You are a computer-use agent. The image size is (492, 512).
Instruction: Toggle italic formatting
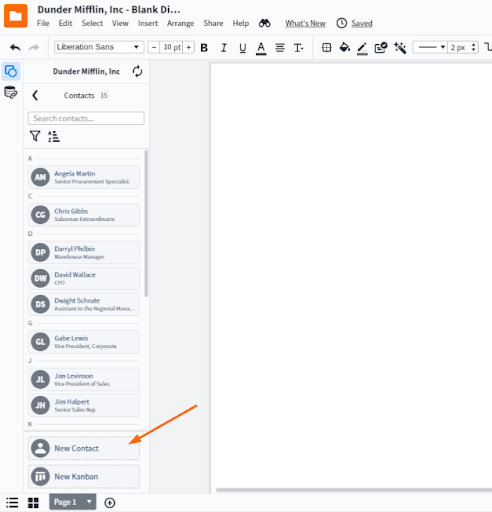pos(224,48)
